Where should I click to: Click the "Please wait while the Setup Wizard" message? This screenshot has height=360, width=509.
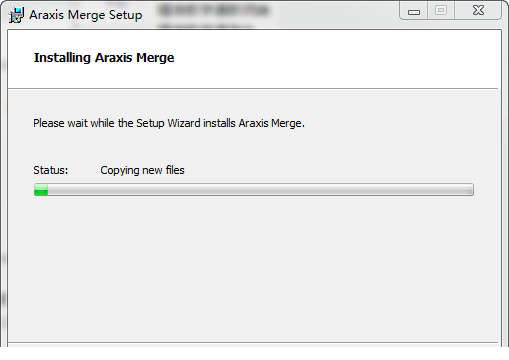(169, 123)
